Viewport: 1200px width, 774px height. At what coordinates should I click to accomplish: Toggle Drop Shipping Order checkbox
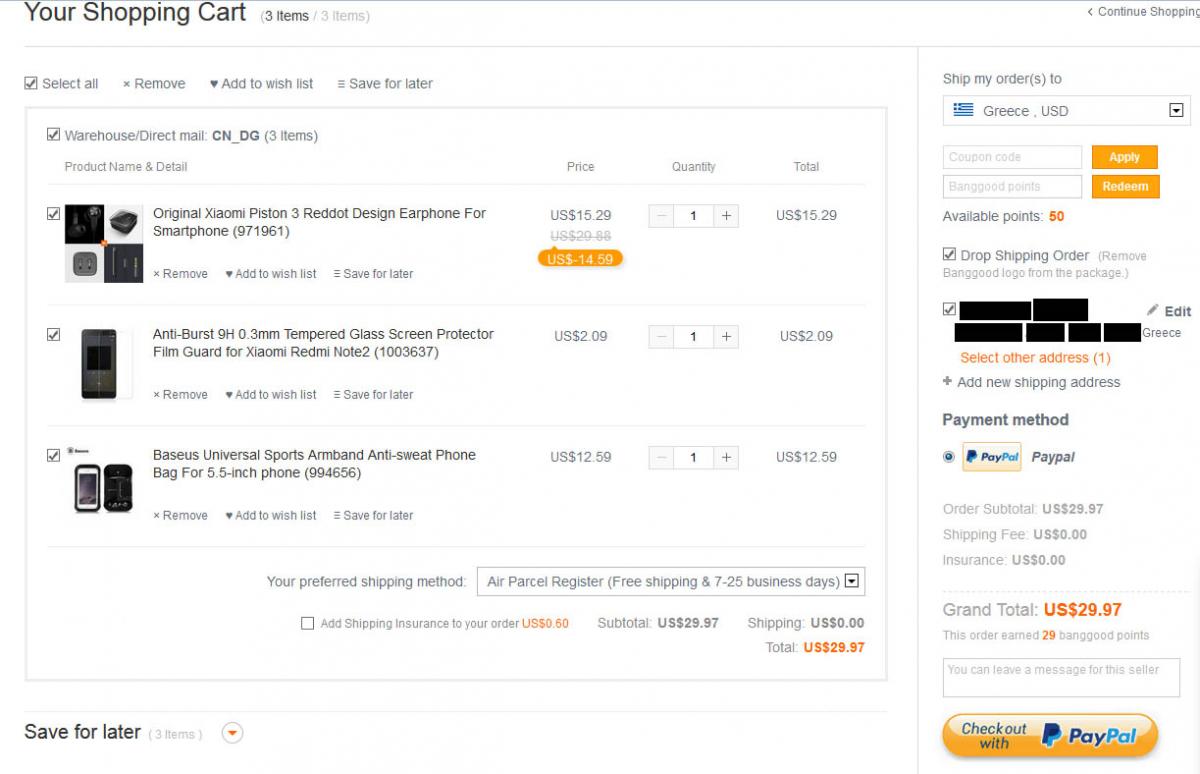tap(949, 255)
